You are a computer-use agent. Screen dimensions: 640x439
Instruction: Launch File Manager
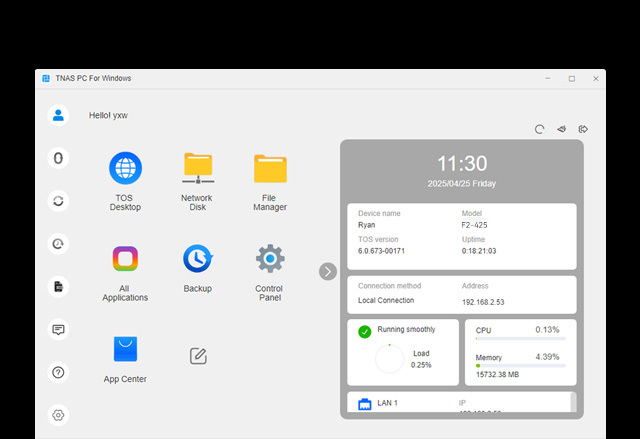coord(270,169)
